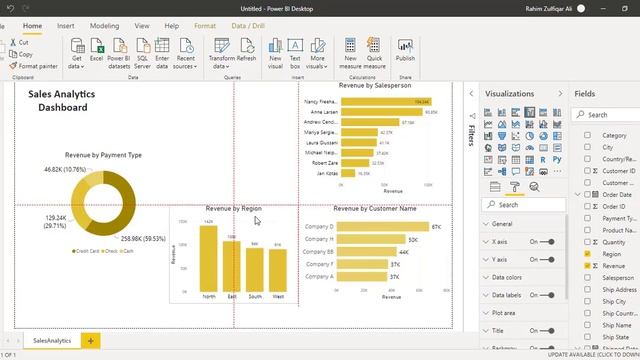Click the Publish button
The image size is (640, 360).
405,50
